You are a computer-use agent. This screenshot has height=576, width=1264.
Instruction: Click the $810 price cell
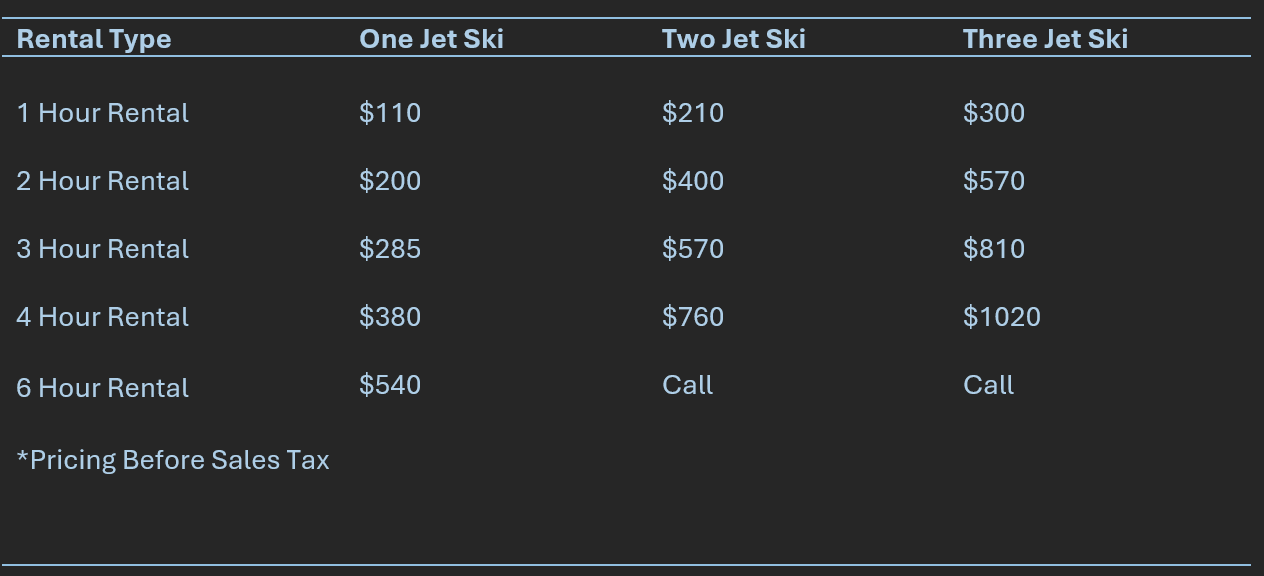(994, 249)
